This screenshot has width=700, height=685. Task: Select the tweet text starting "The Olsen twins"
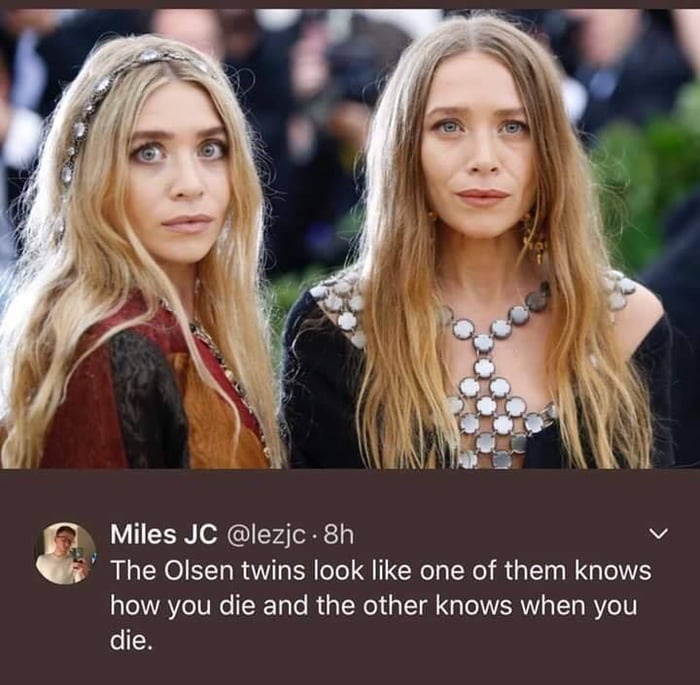pyautogui.click(x=380, y=606)
